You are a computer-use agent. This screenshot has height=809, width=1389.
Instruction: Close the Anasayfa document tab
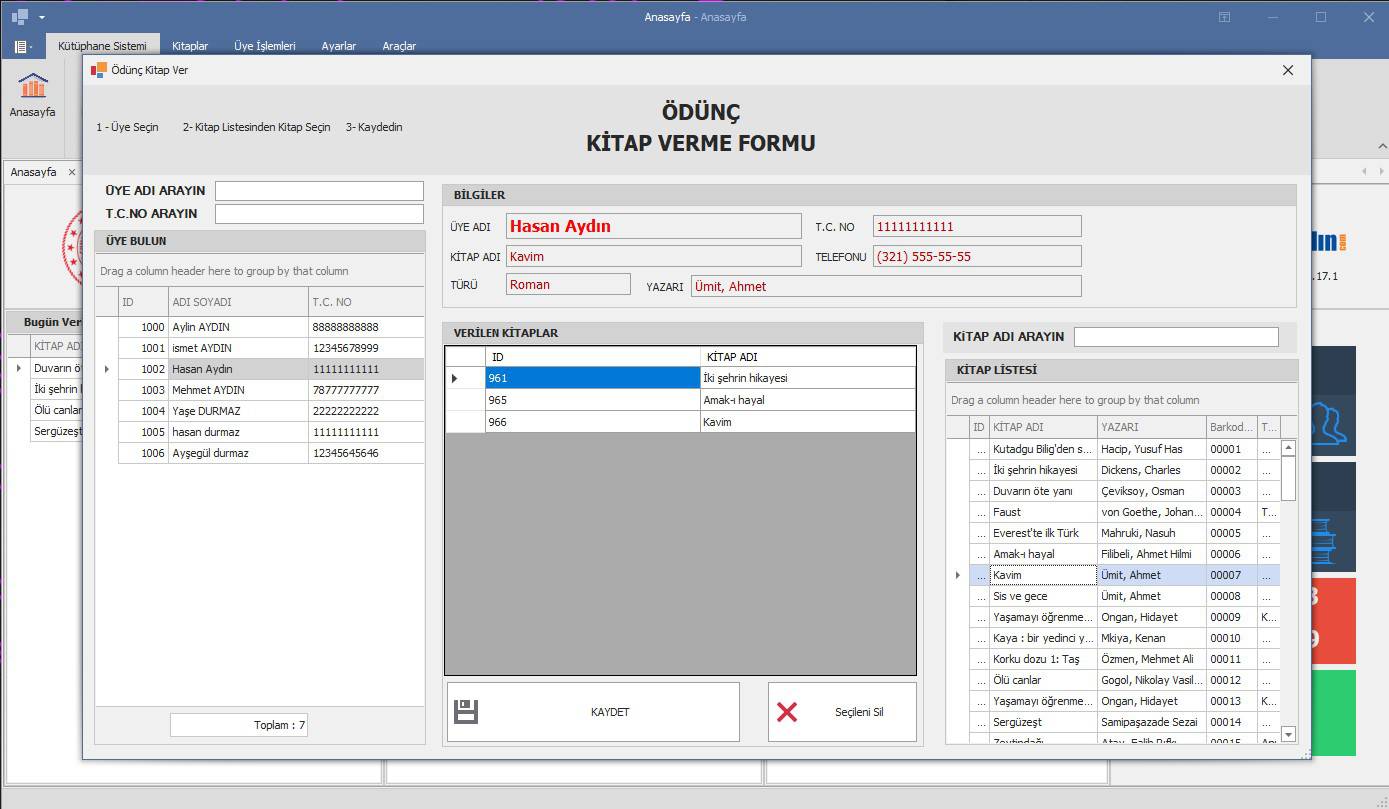(72, 172)
